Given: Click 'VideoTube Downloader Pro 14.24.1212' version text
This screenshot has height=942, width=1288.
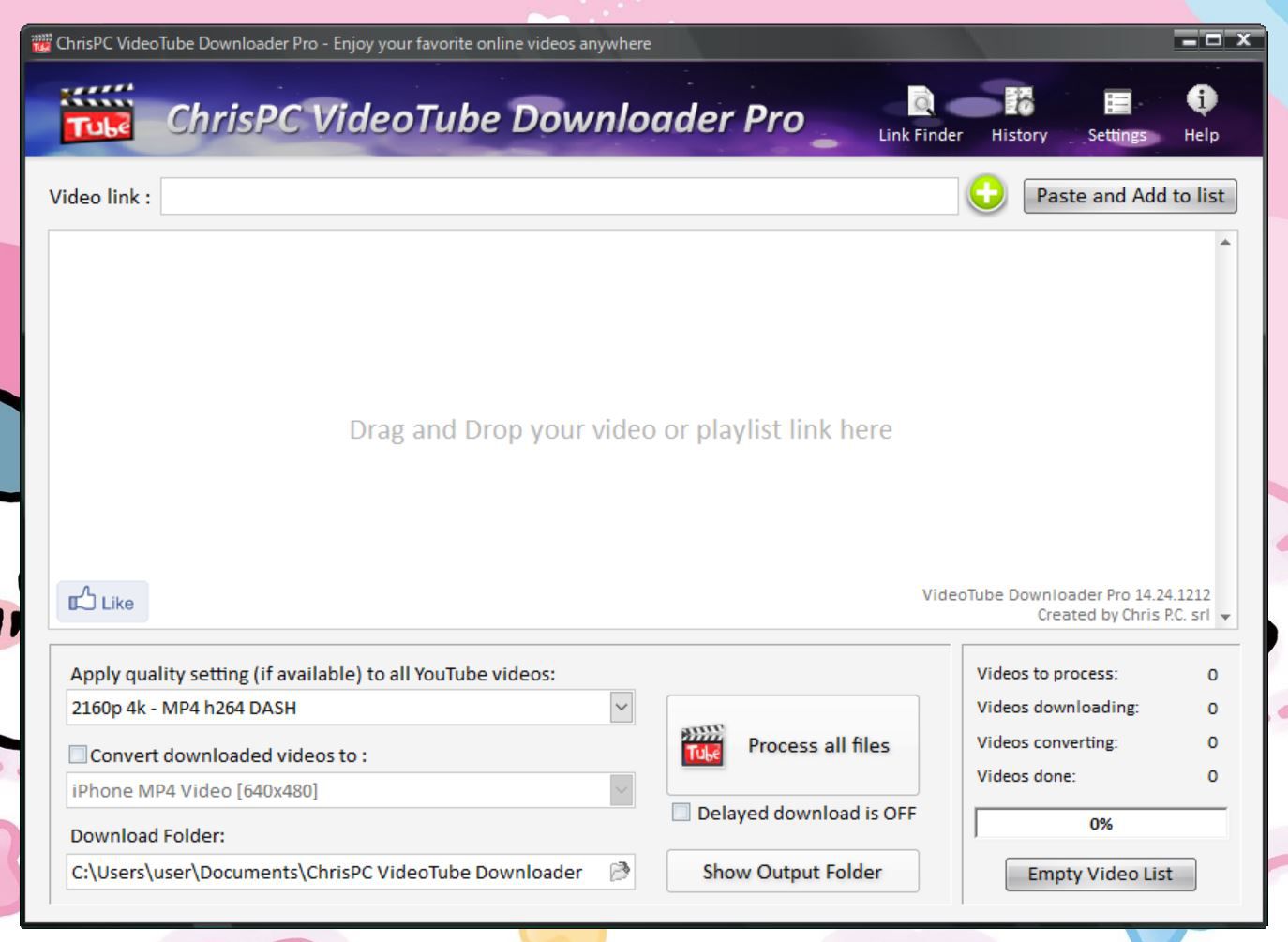Looking at the screenshot, I should (x=1066, y=594).
